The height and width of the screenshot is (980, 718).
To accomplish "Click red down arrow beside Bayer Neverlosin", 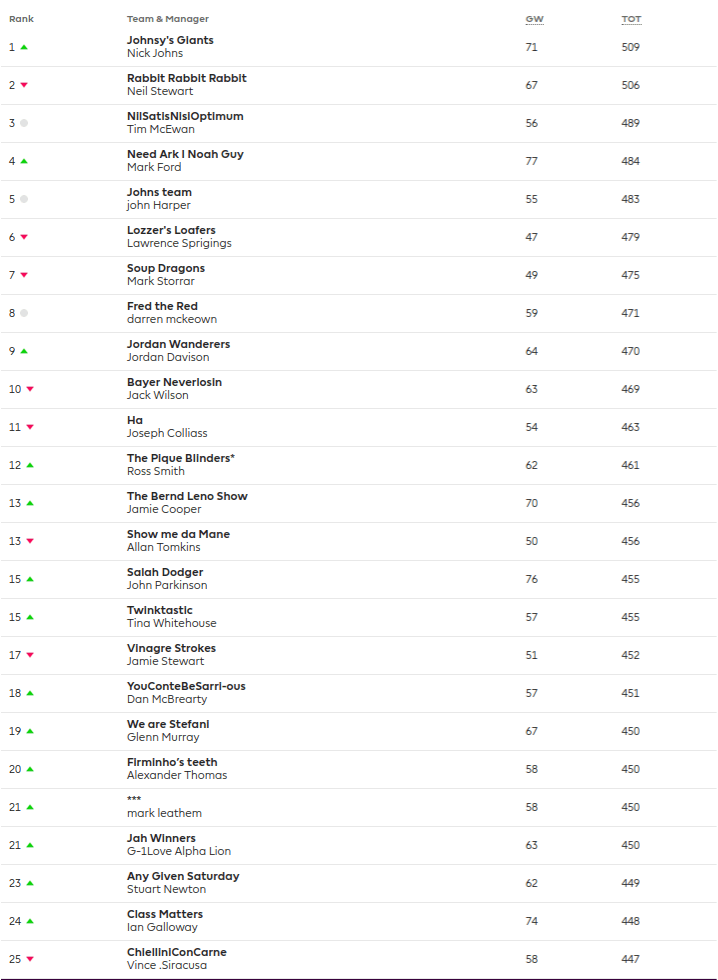I will pyautogui.click(x=30, y=389).
